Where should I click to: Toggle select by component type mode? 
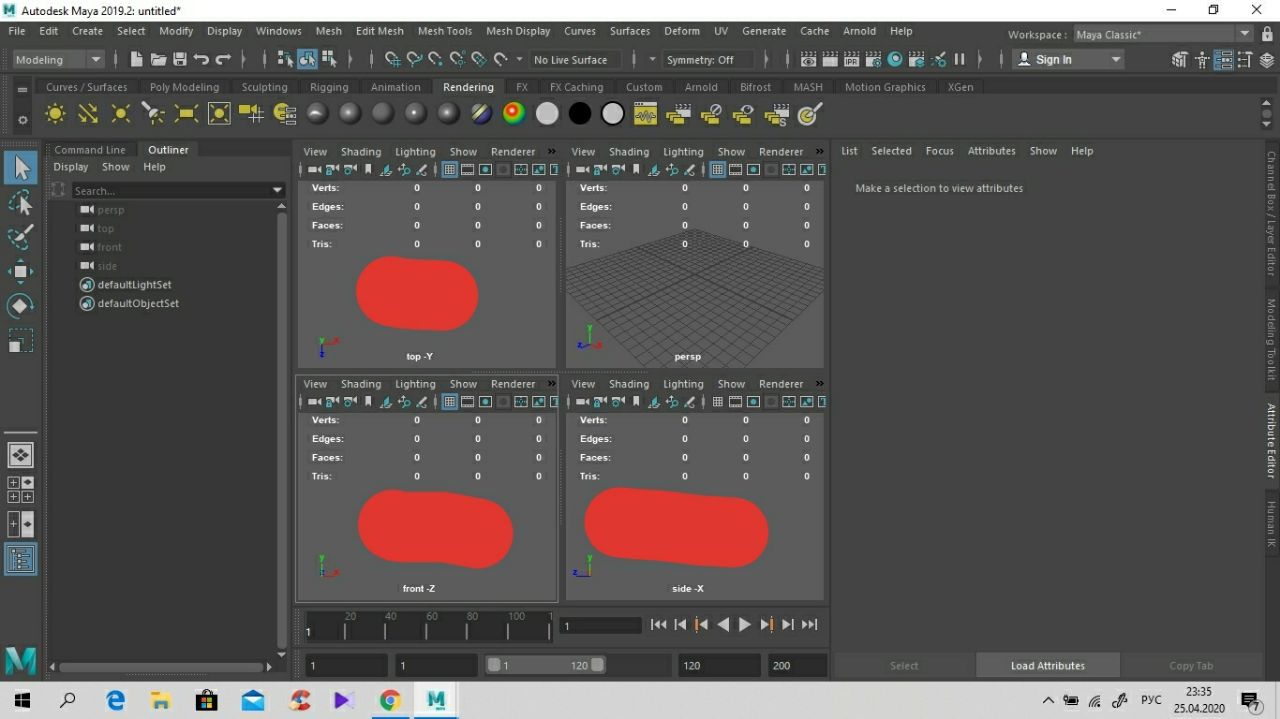point(329,60)
